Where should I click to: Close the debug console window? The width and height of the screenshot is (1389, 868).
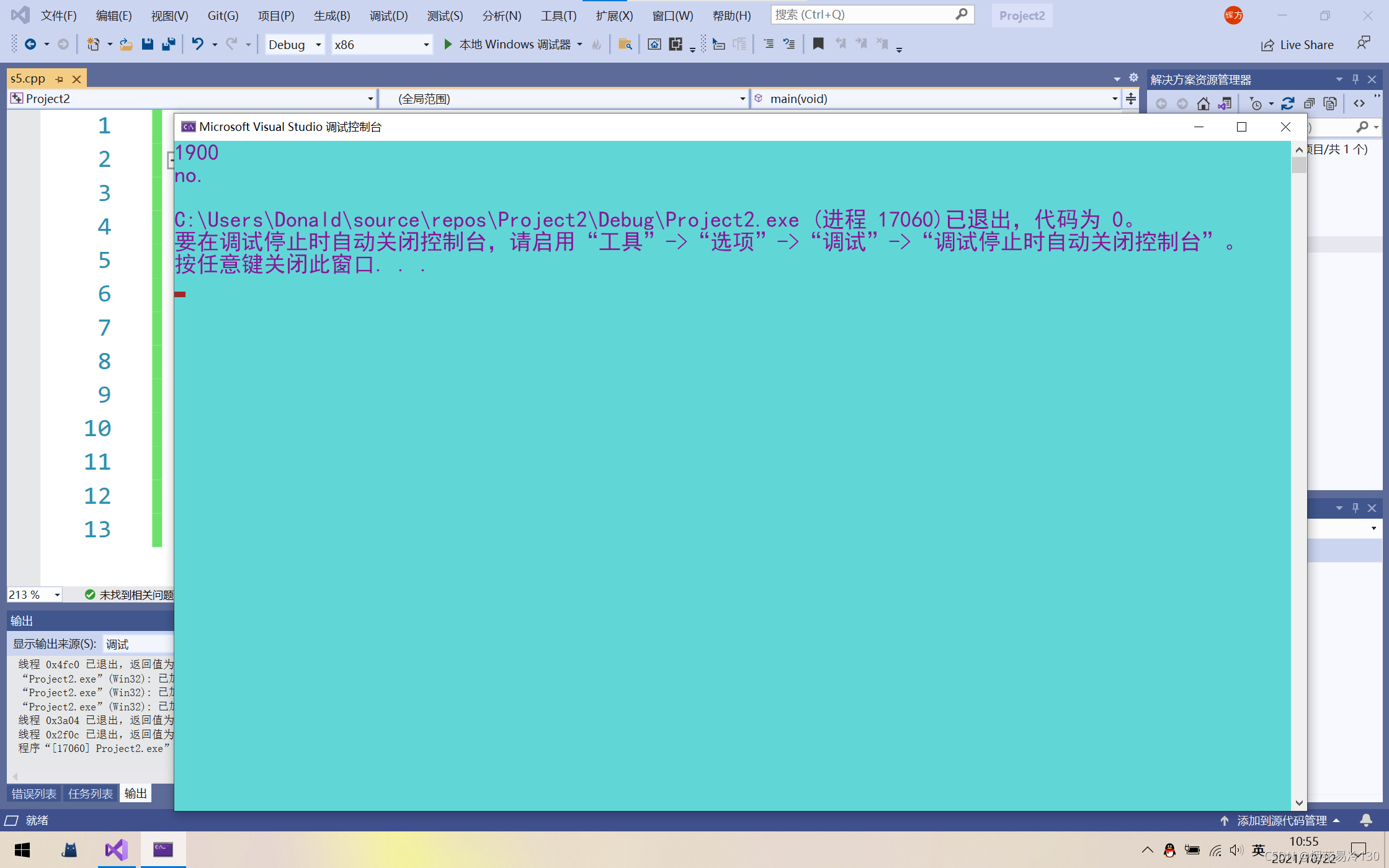coord(1285,127)
